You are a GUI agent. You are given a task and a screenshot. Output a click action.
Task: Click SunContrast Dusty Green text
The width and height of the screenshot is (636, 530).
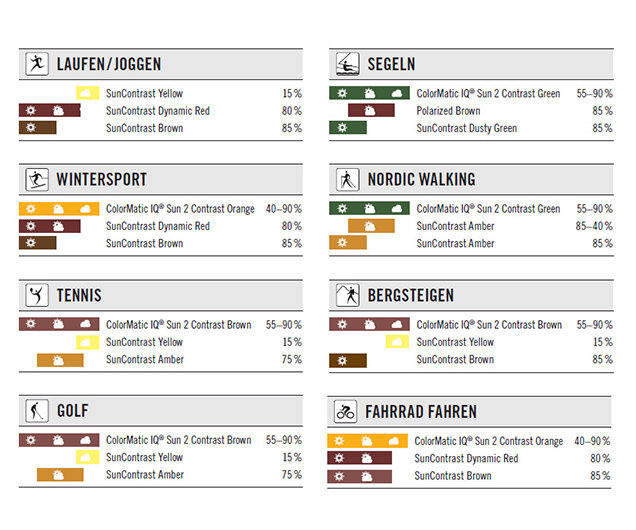click(466, 129)
